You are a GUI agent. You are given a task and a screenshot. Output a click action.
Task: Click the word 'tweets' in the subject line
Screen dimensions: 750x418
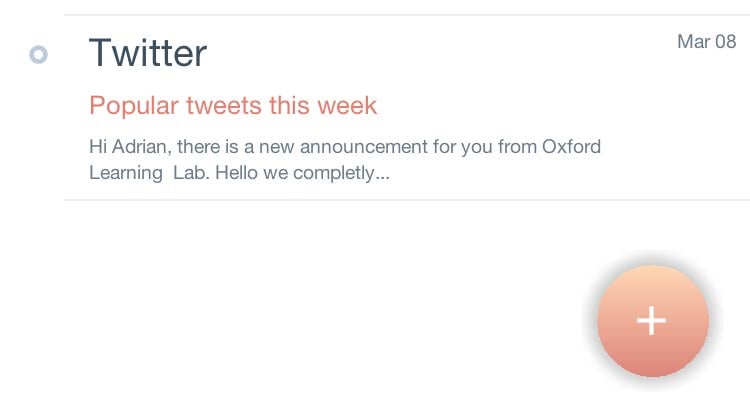tap(227, 104)
